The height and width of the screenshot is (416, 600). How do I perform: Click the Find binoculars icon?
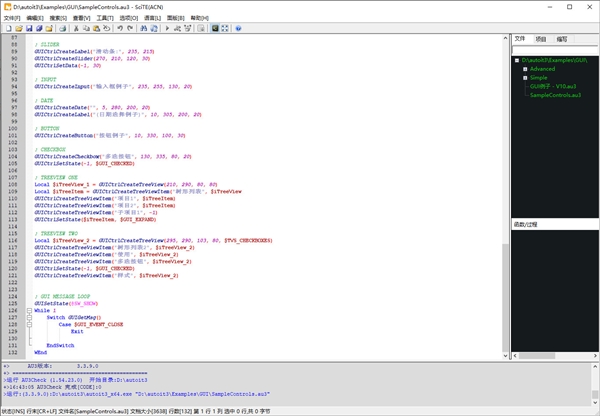(x=146, y=29)
